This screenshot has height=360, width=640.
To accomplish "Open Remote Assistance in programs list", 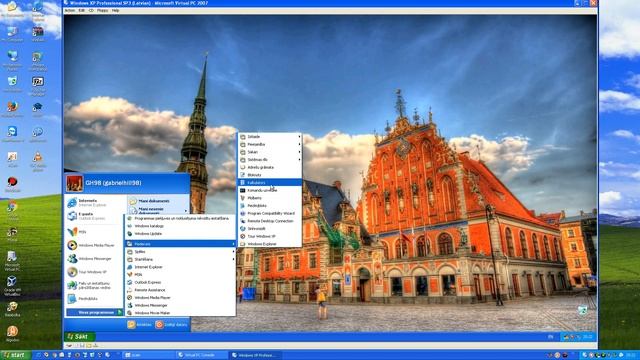I will click(180, 290).
